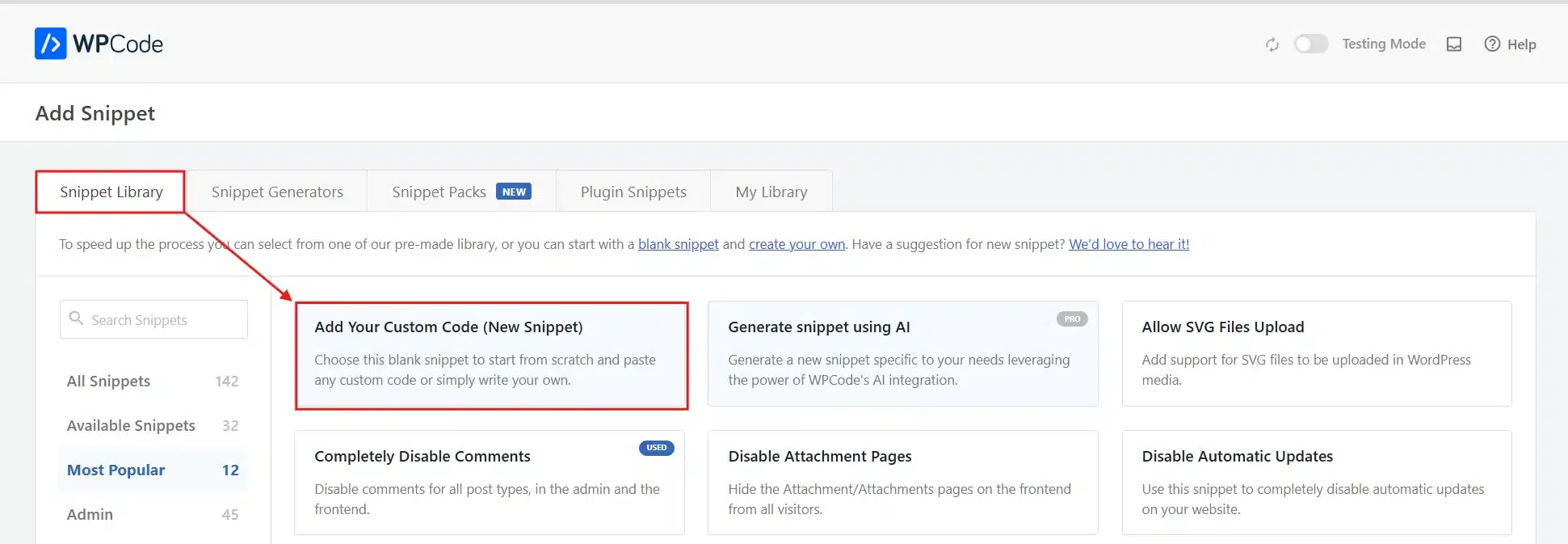This screenshot has height=544, width=1568.
Task: Click the Search Snippets input field
Action: coord(153,319)
